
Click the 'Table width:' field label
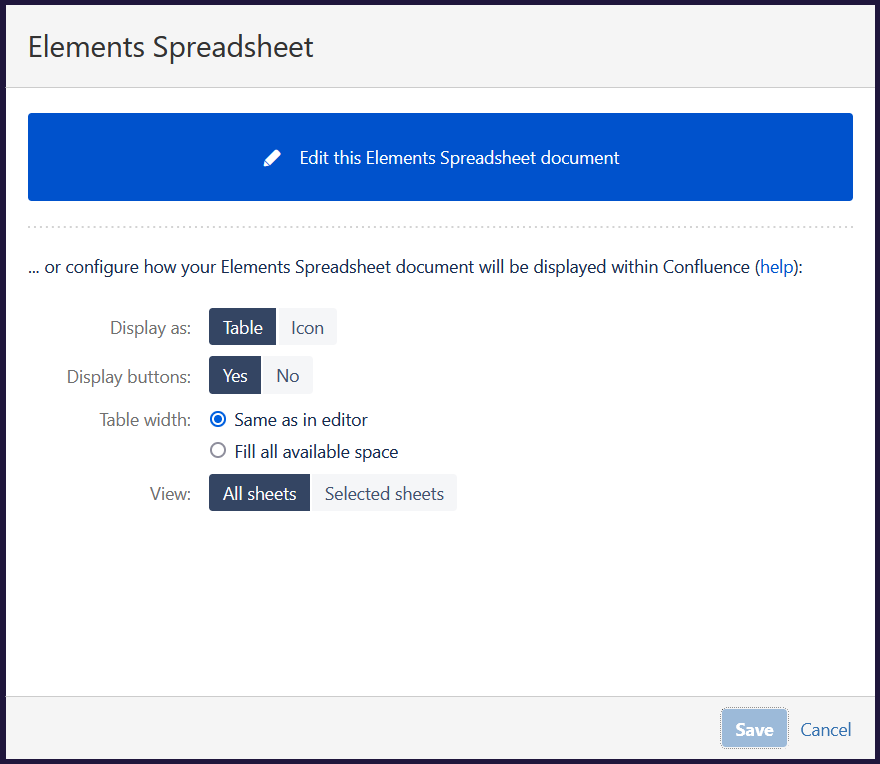145,420
